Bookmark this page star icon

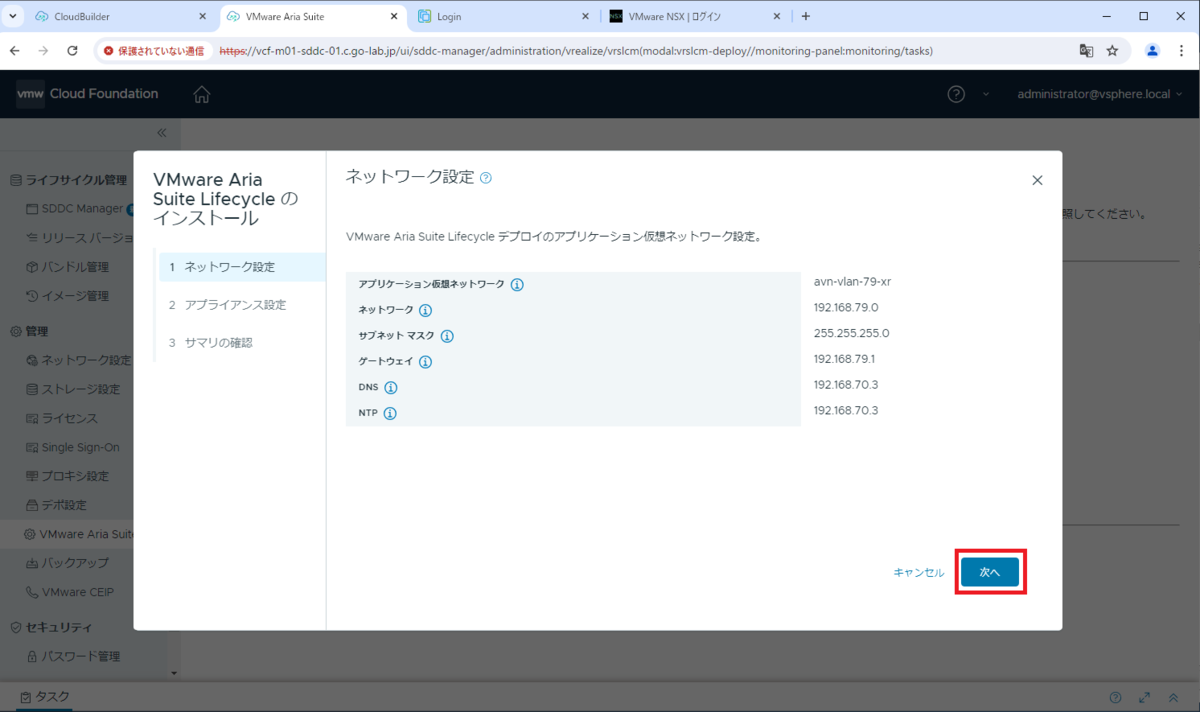1112,50
